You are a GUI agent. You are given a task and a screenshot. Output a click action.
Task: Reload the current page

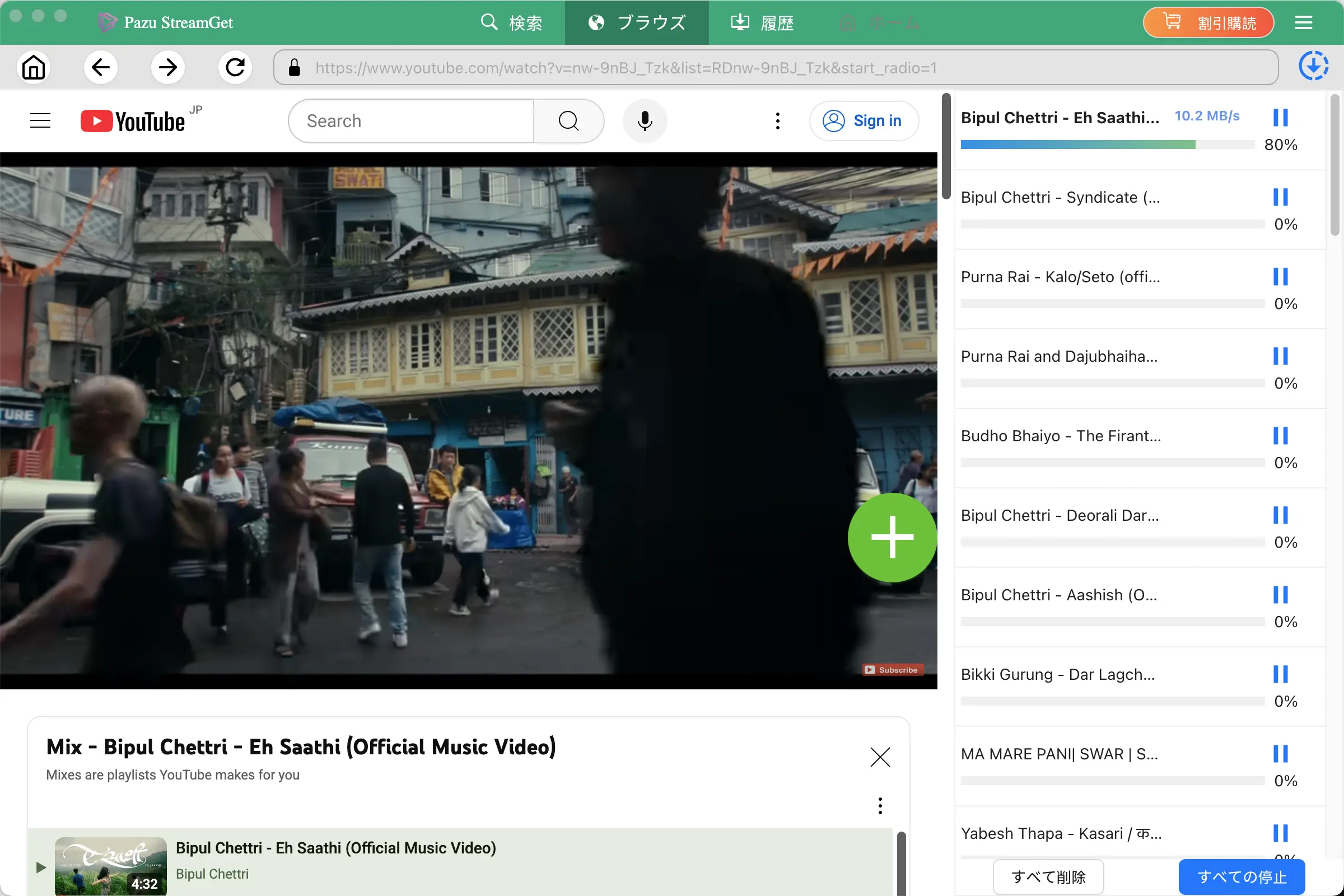click(x=235, y=67)
